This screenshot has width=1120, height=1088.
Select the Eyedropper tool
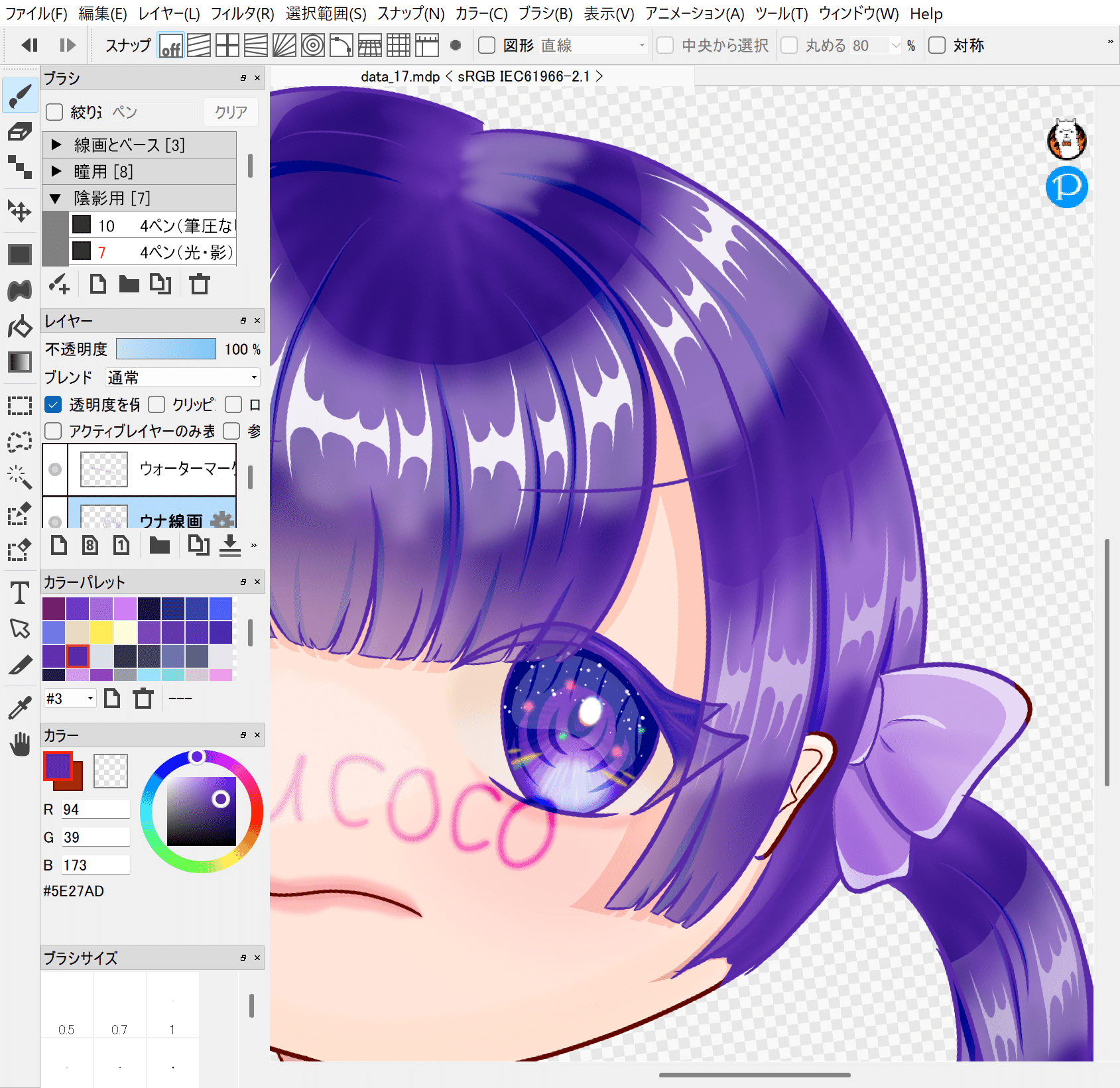[20, 708]
